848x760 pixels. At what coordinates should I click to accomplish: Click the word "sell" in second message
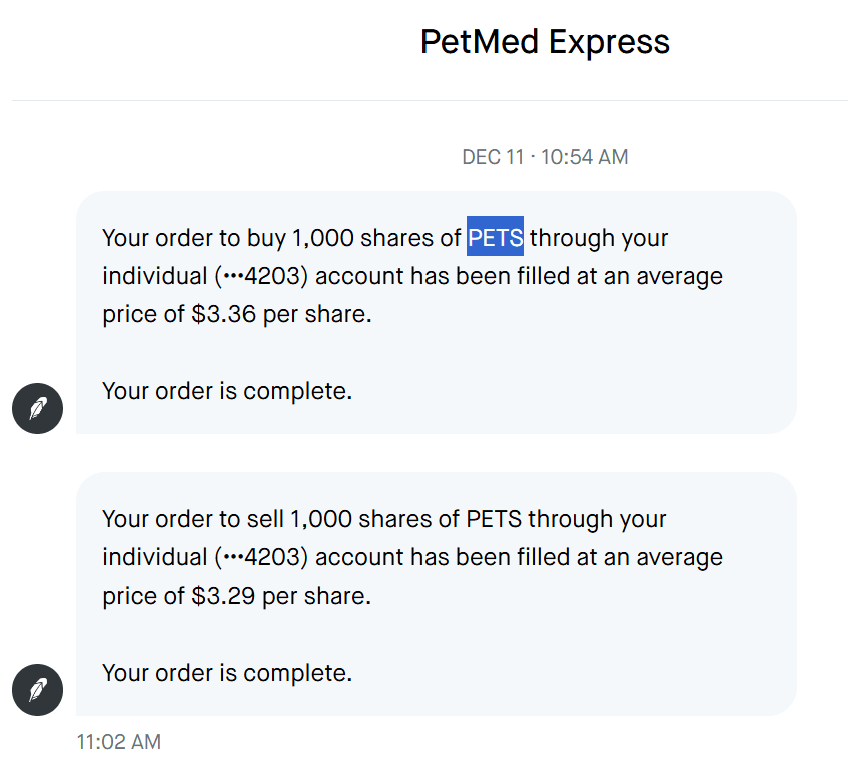pos(265,520)
